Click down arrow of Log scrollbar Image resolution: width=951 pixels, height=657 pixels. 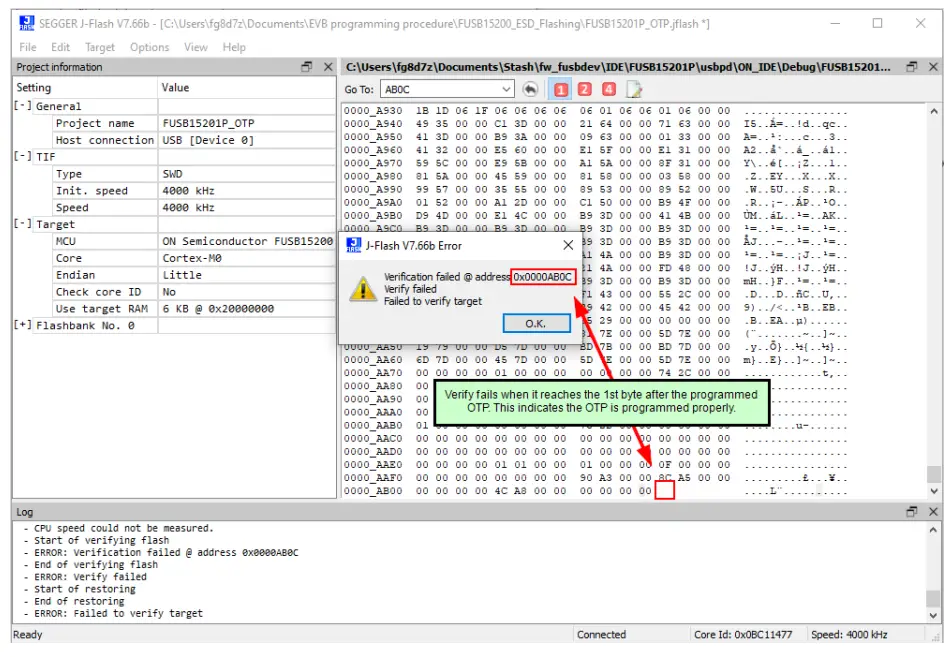pos(933,615)
